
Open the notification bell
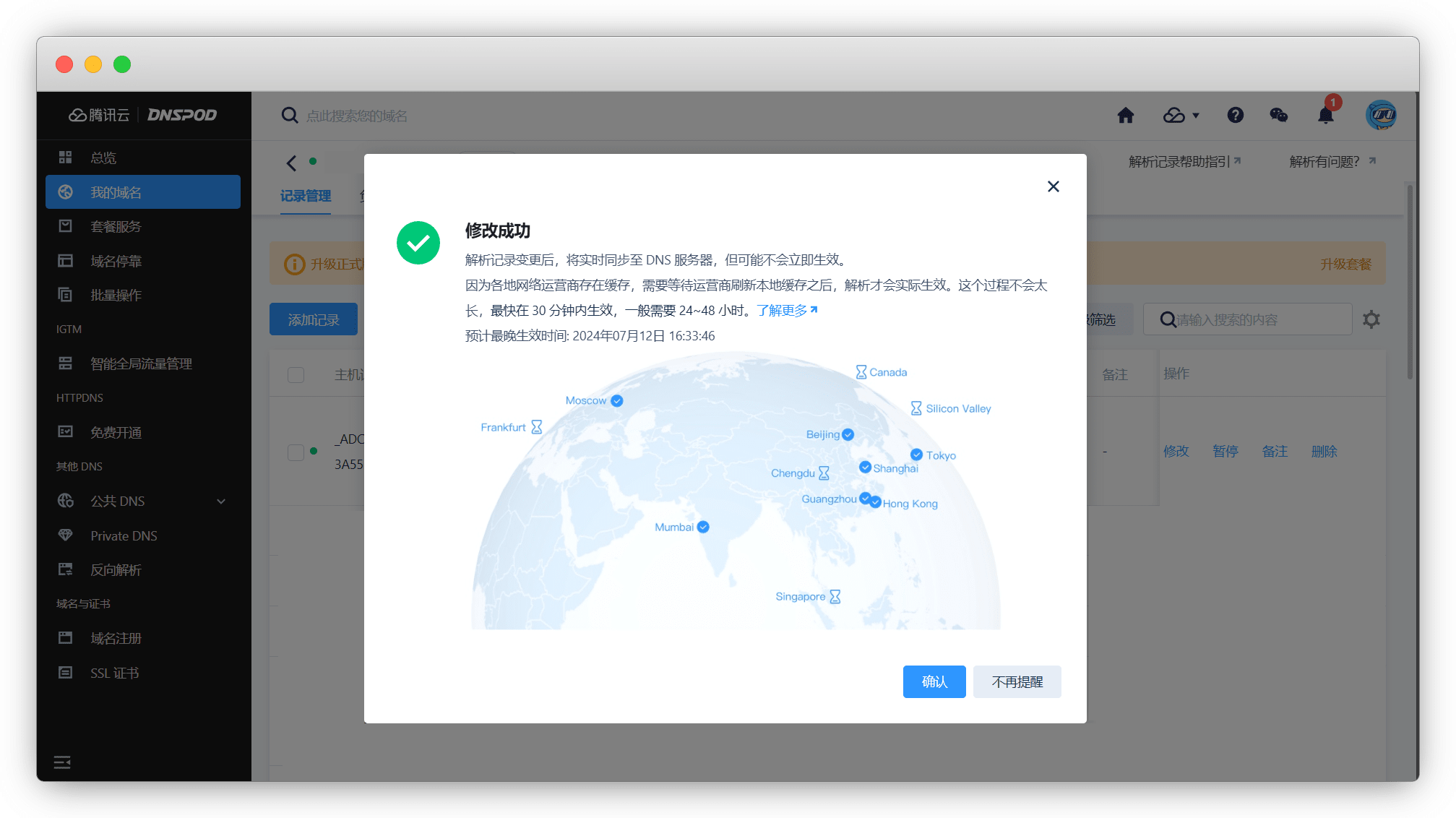point(1325,116)
